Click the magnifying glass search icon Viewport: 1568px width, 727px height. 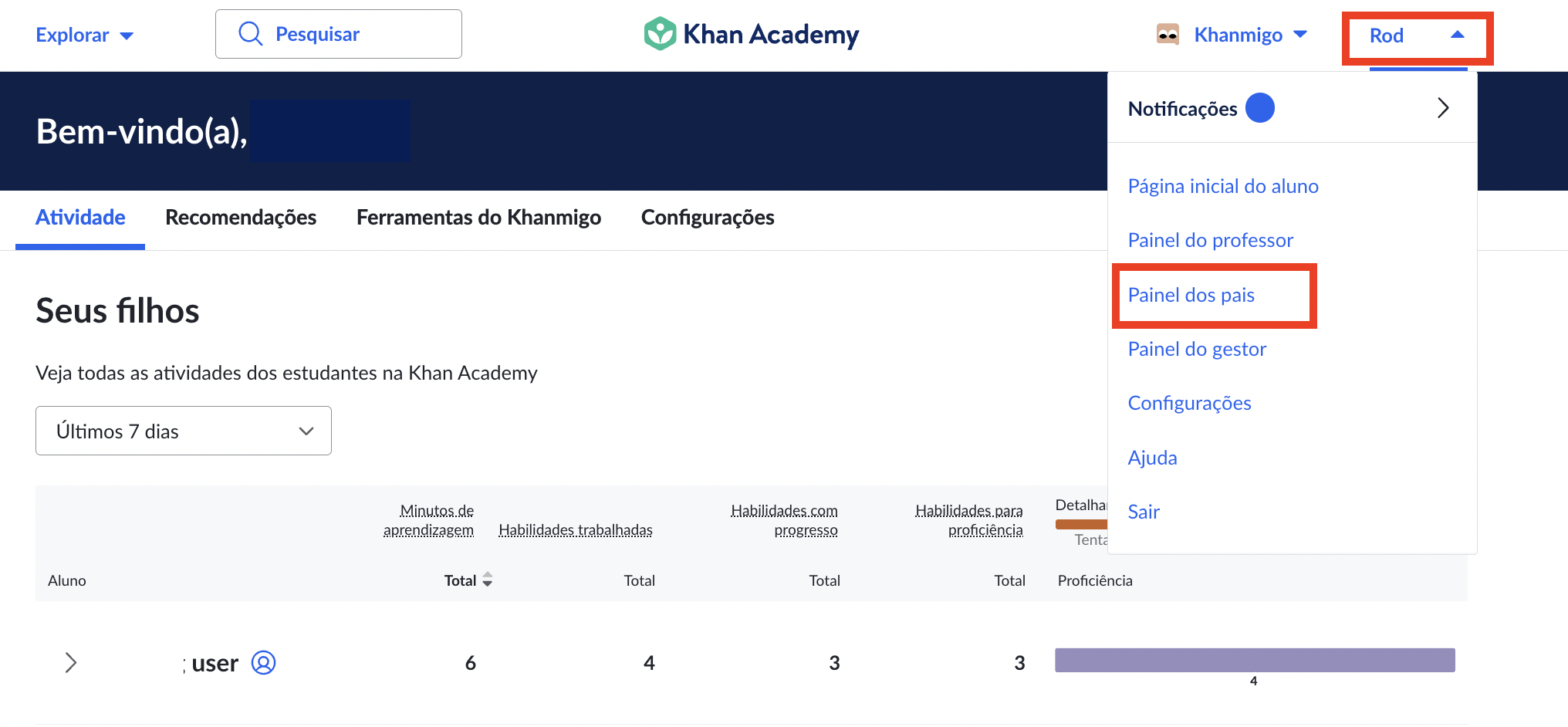251,34
